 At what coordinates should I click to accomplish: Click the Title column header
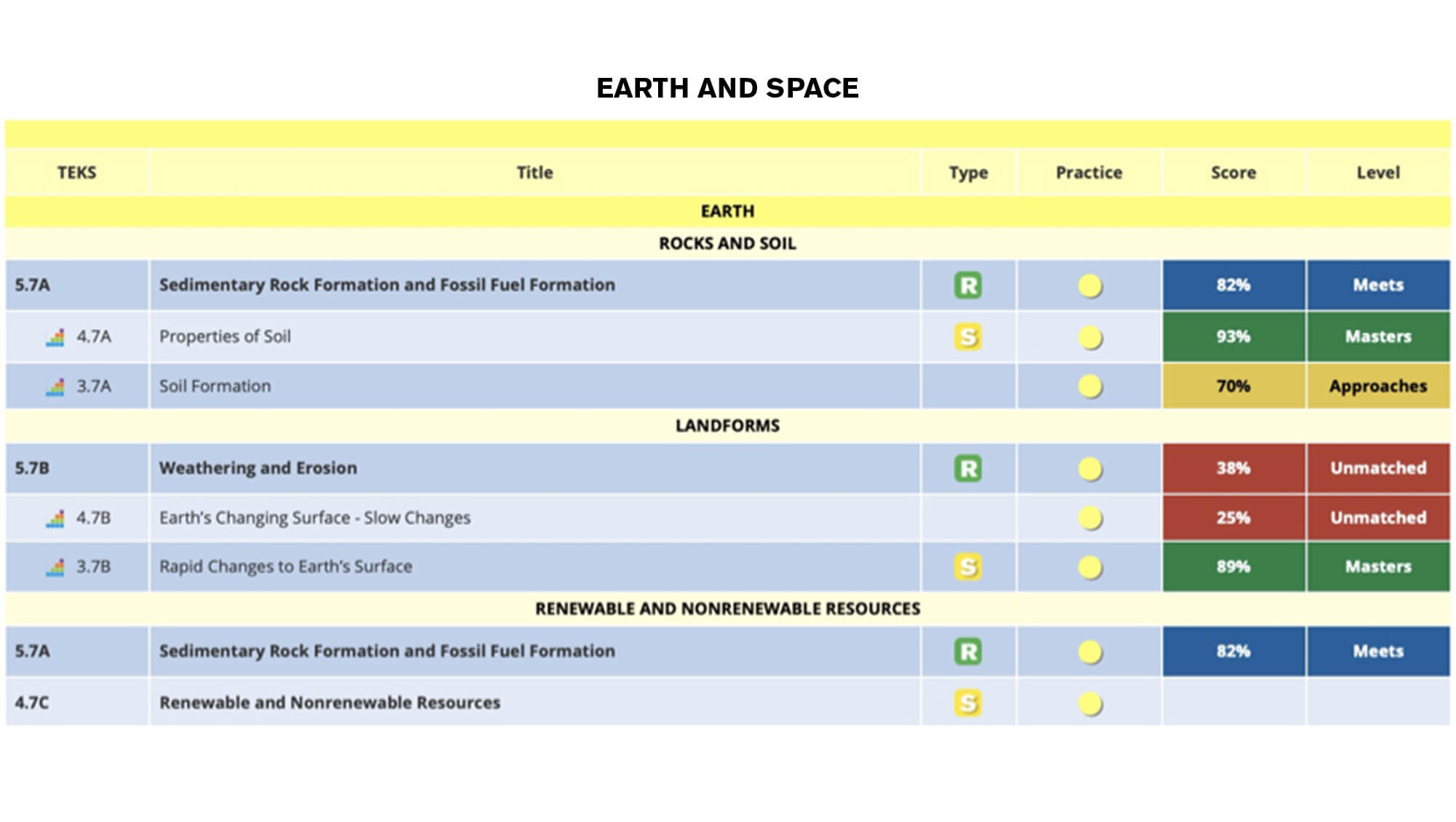(x=534, y=173)
